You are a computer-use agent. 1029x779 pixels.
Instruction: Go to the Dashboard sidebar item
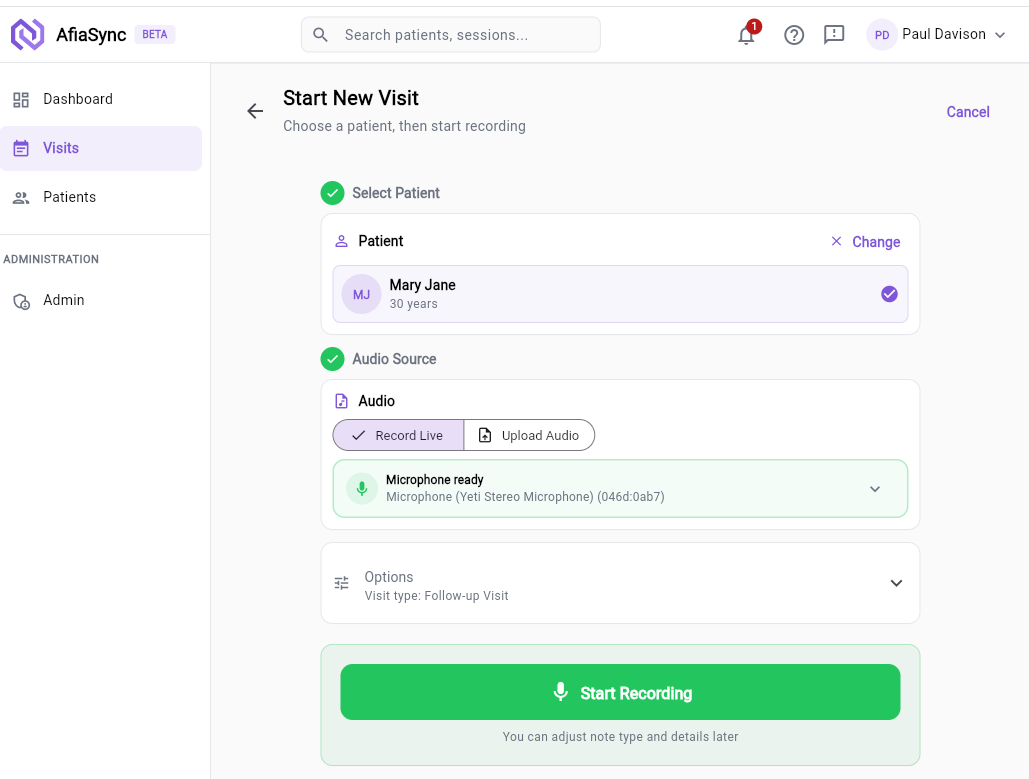click(77, 98)
